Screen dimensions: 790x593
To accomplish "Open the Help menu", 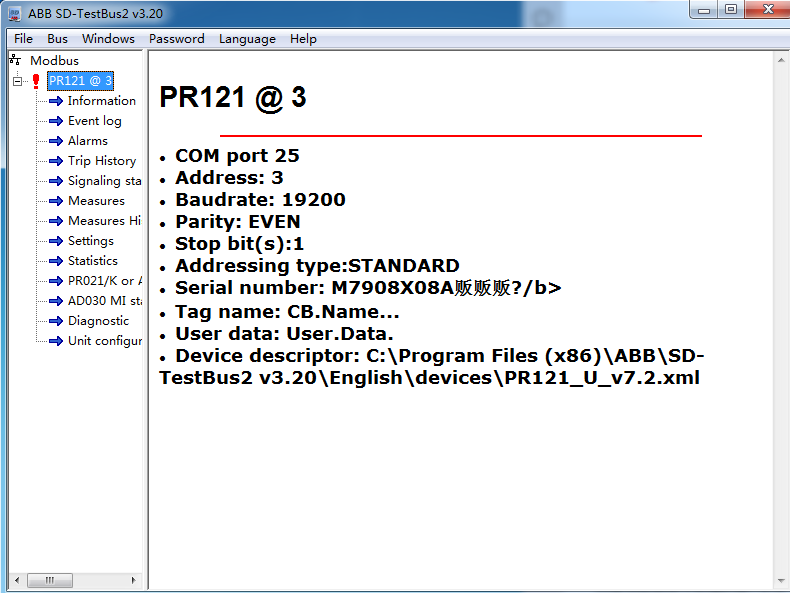I will 303,39.
